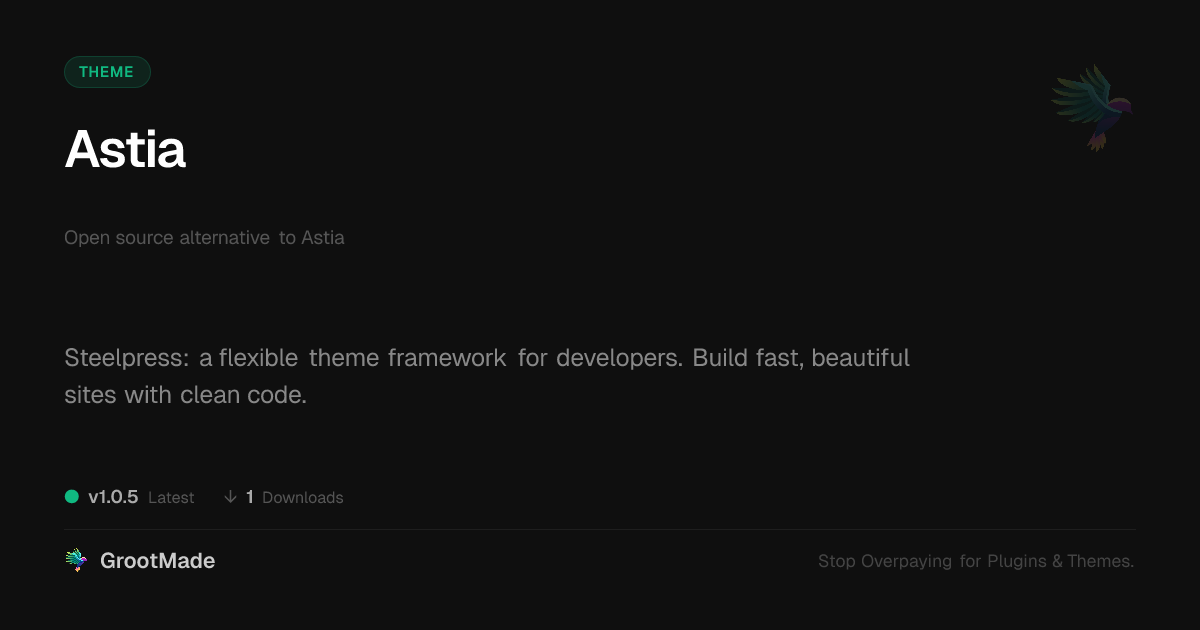Open the GrootMade brand name link
Viewport: 1200px width, 630px height.
pyautogui.click(x=157, y=561)
